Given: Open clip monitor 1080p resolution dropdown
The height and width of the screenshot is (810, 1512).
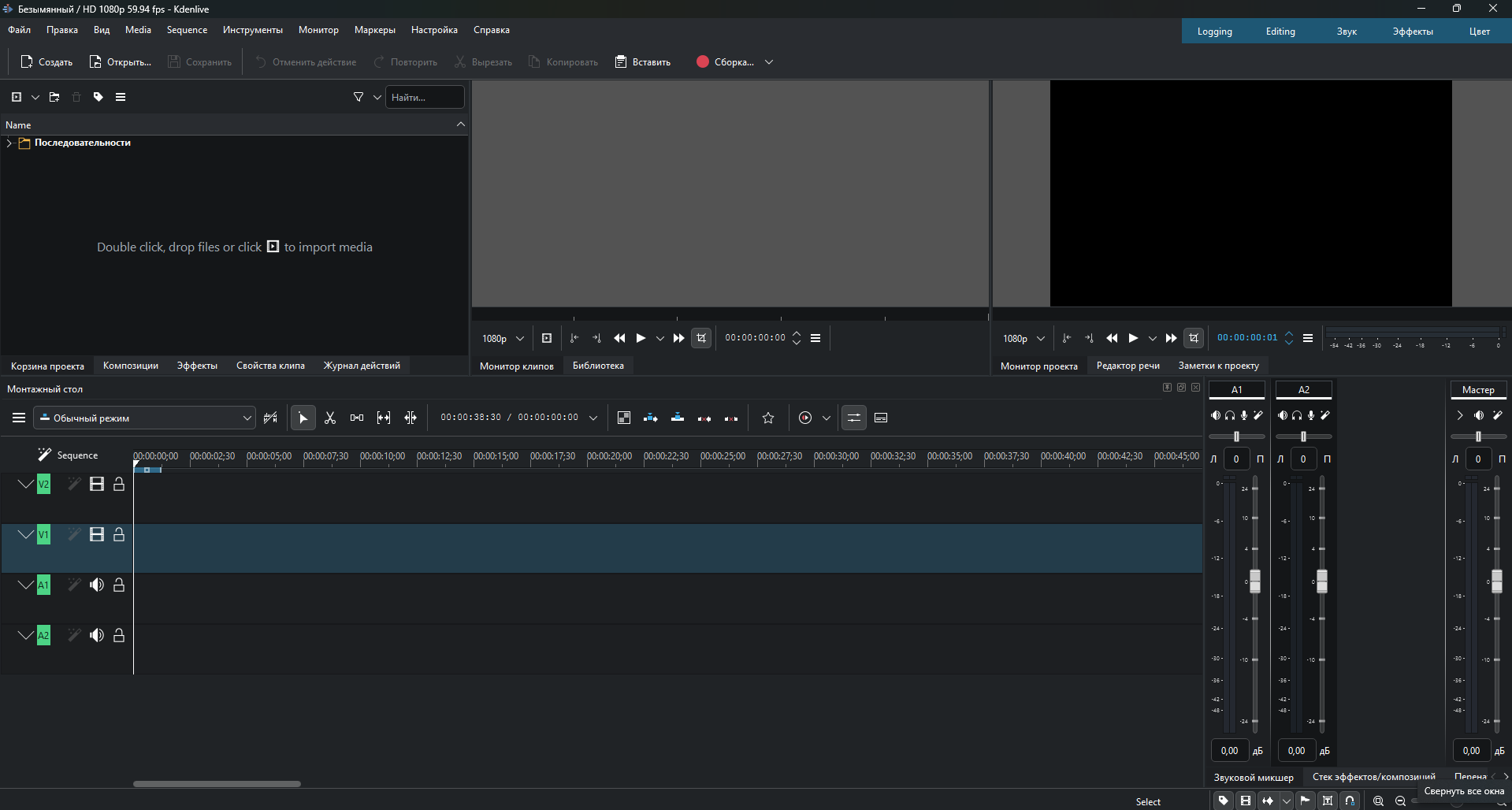Looking at the screenshot, I should tap(503, 339).
